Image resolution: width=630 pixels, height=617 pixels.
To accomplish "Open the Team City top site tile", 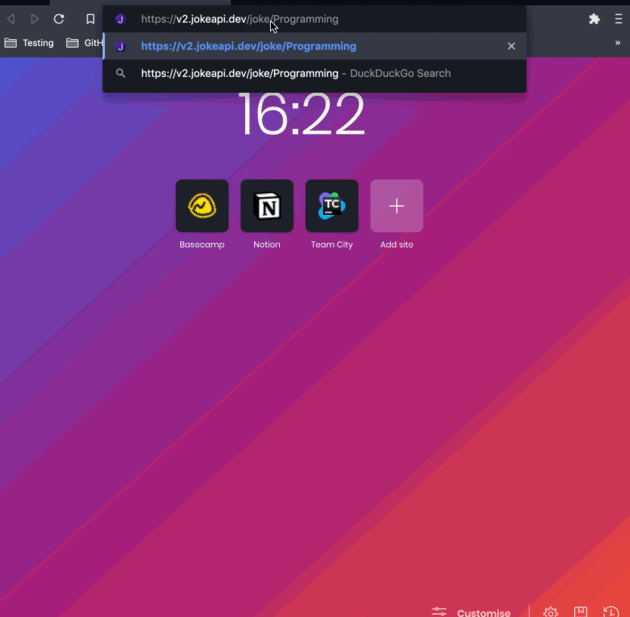I will [332, 206].
